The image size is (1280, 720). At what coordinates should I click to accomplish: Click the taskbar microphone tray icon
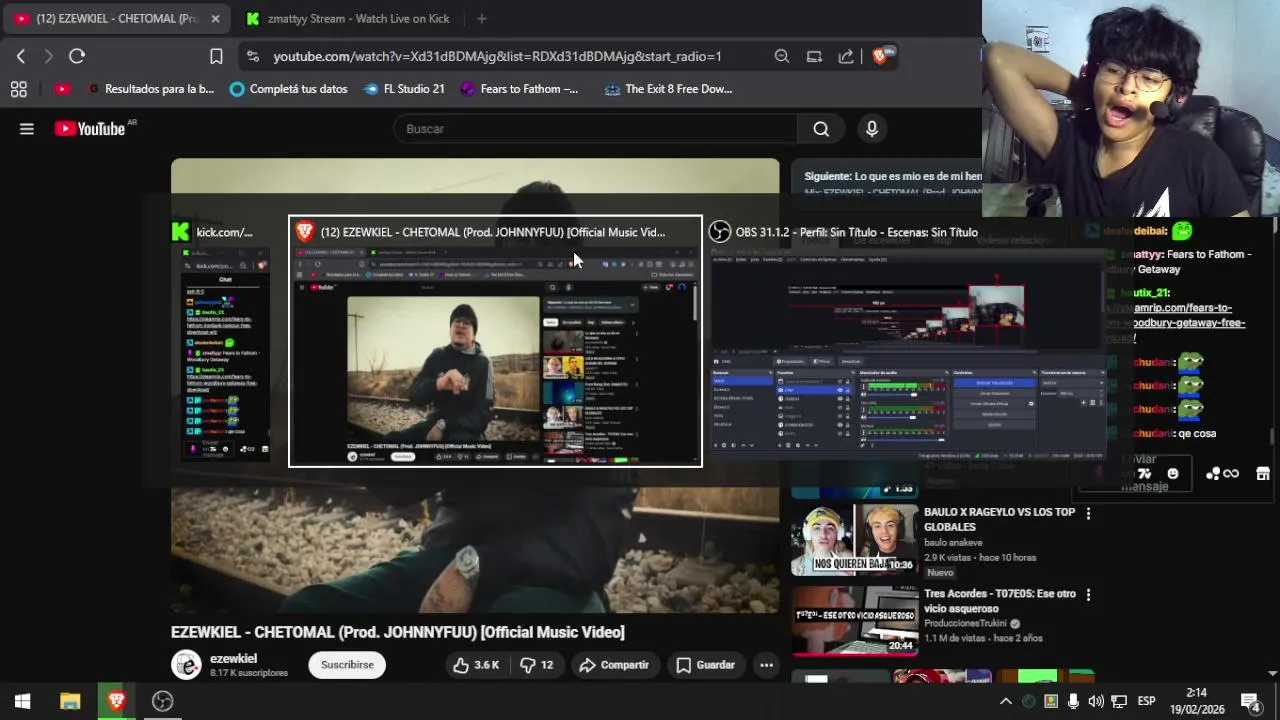tap(1073, 701)
